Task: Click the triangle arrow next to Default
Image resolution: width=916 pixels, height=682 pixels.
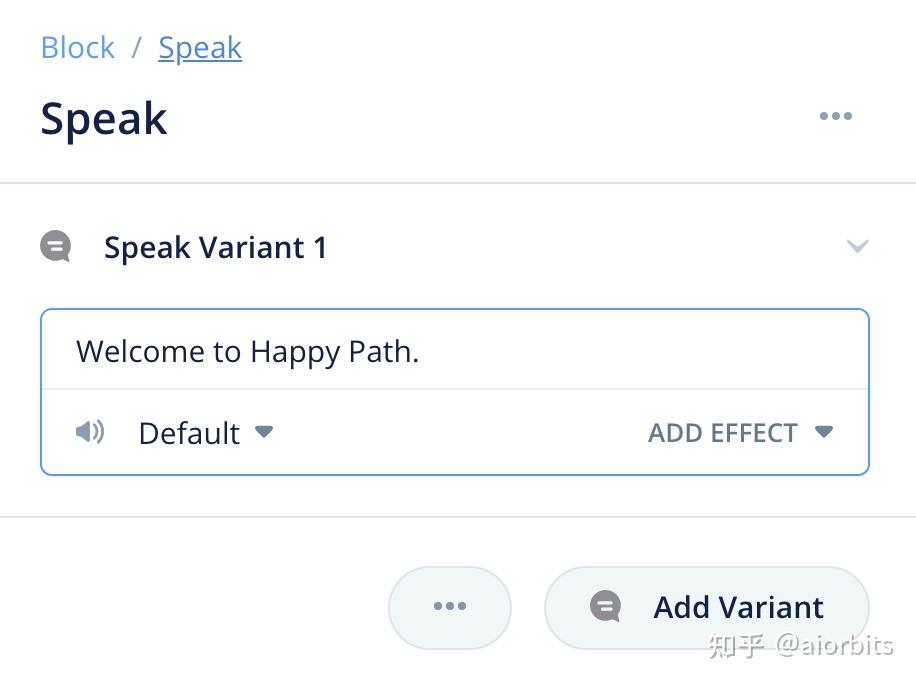Action: point(264,432)
